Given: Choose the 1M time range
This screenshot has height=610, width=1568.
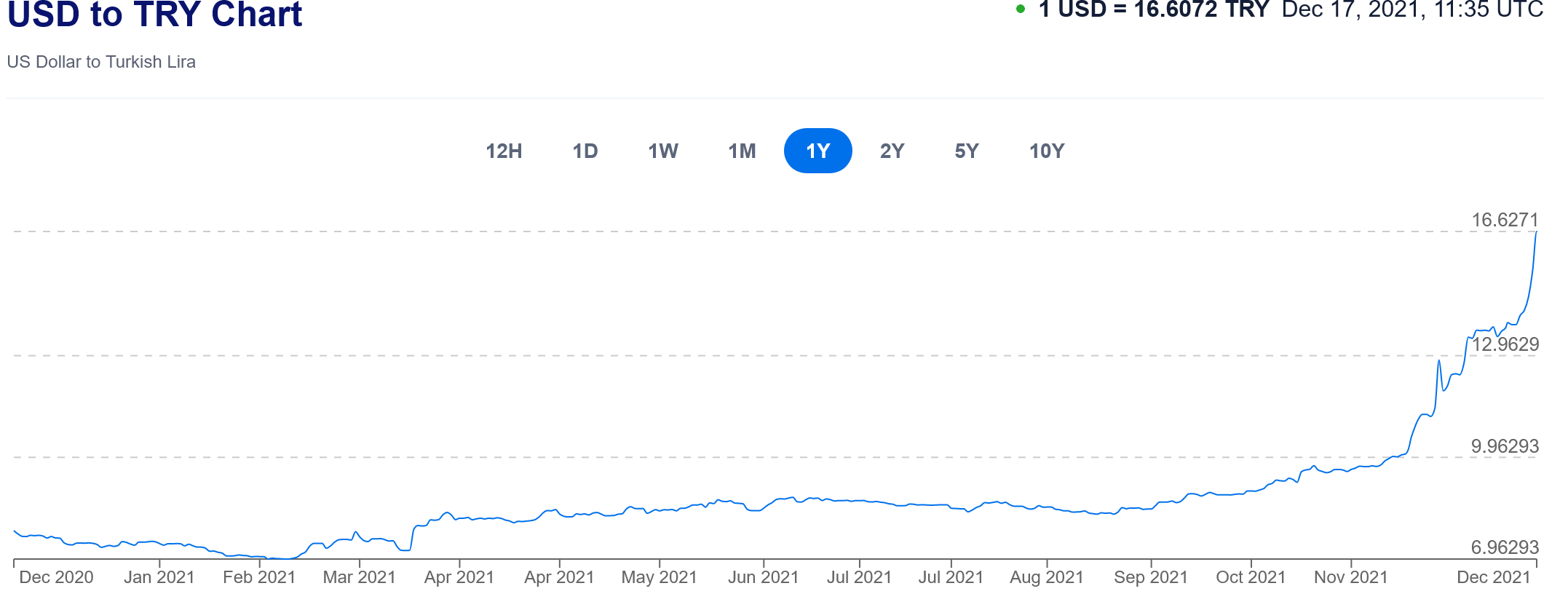Looking at the screenshot, I should coord(742,151).
